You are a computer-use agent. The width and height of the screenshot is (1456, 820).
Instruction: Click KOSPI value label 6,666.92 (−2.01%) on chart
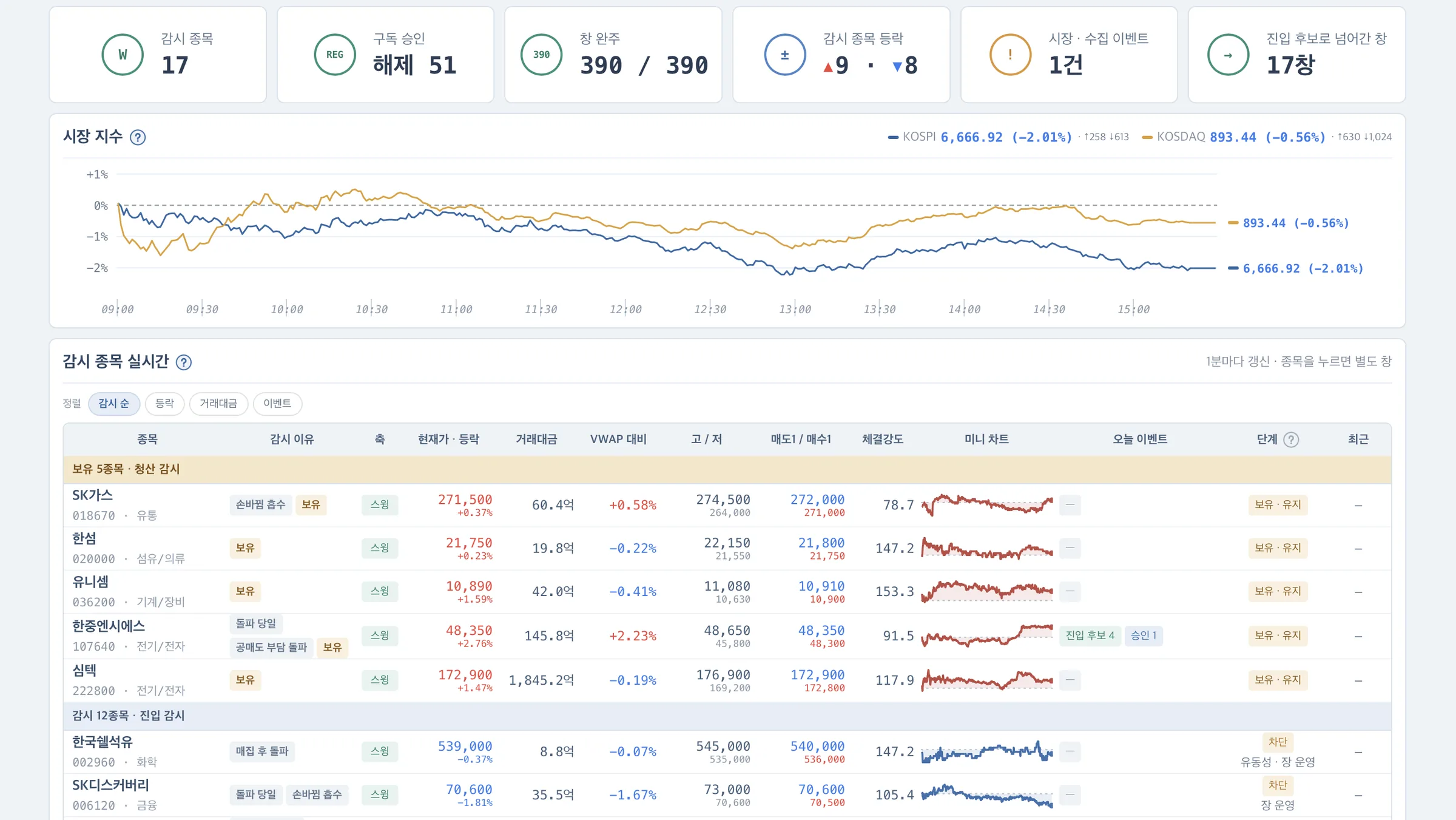pyautogui.click(x=1303, y=268)
